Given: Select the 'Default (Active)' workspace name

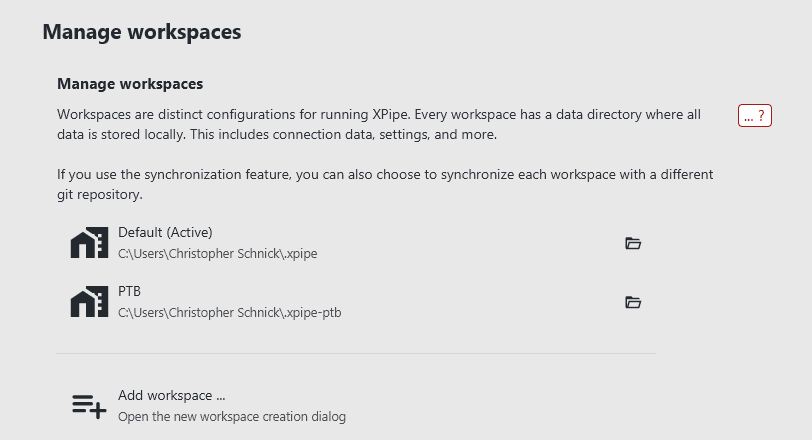Looking at the screenshot, I should 165,233.
